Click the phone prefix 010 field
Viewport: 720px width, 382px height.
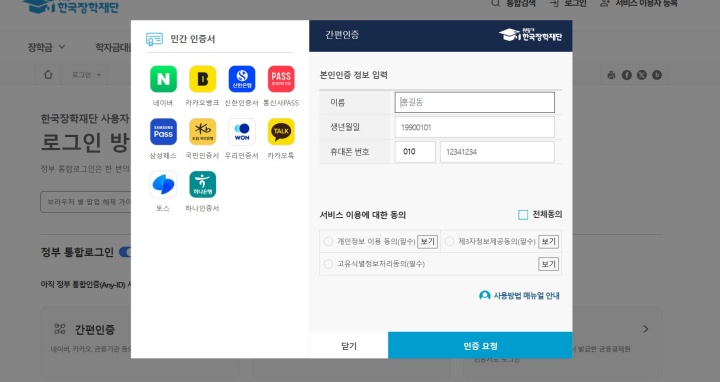tap(415, 152)
